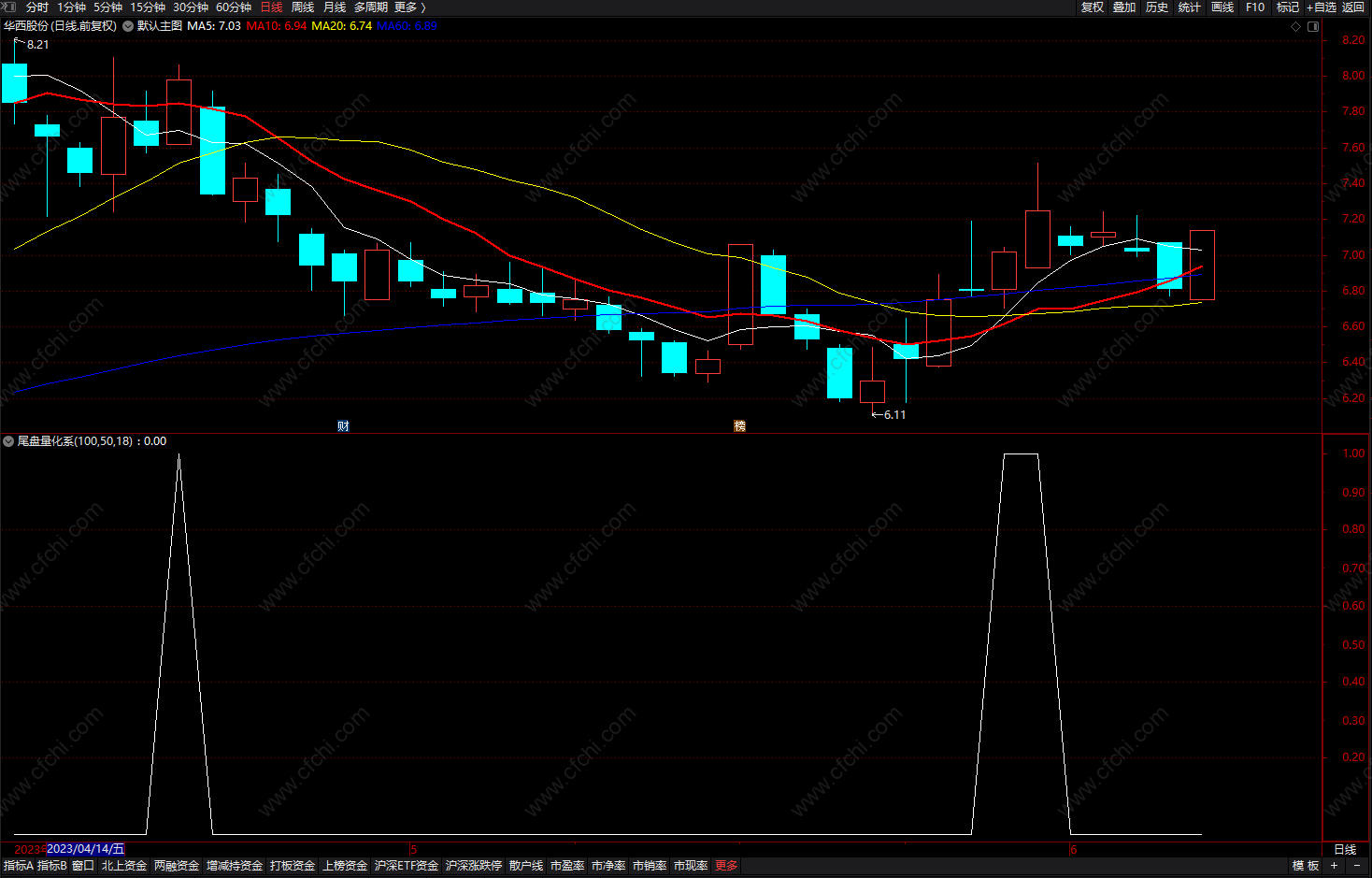This screenshot has height=878, width=1372.
Task: Switch to 周线 weekly chart
Action: (303, 7)
